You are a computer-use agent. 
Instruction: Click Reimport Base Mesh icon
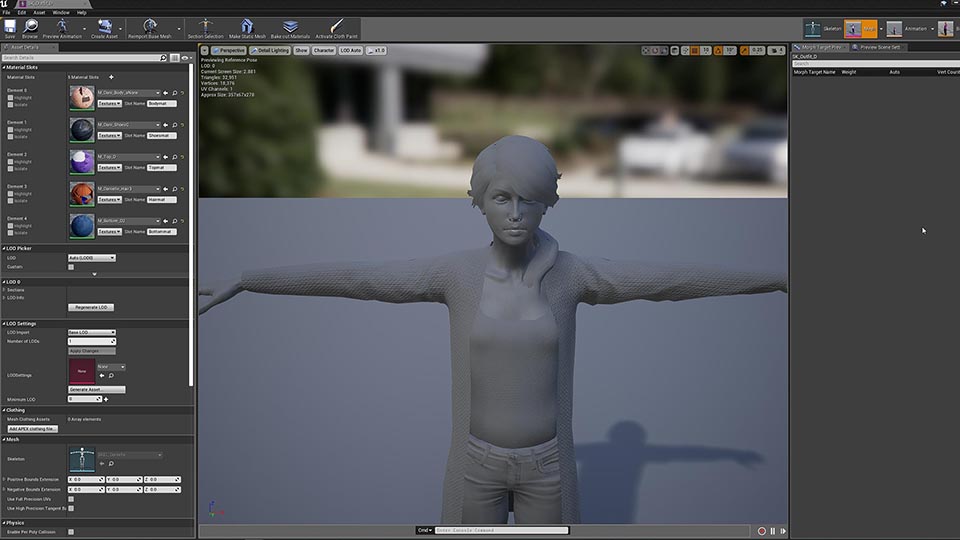point(150,28)
